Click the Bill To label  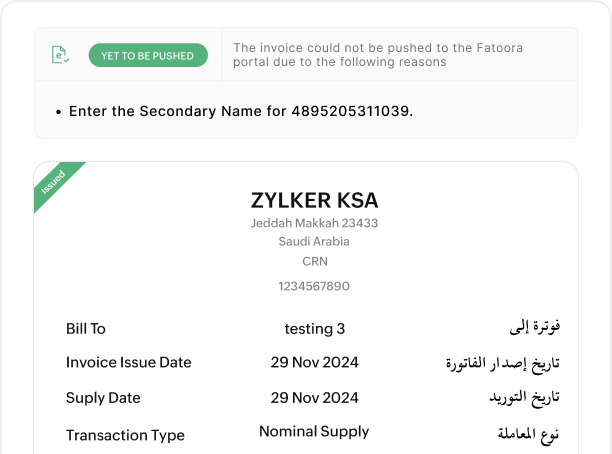click(x=86, y=329)
